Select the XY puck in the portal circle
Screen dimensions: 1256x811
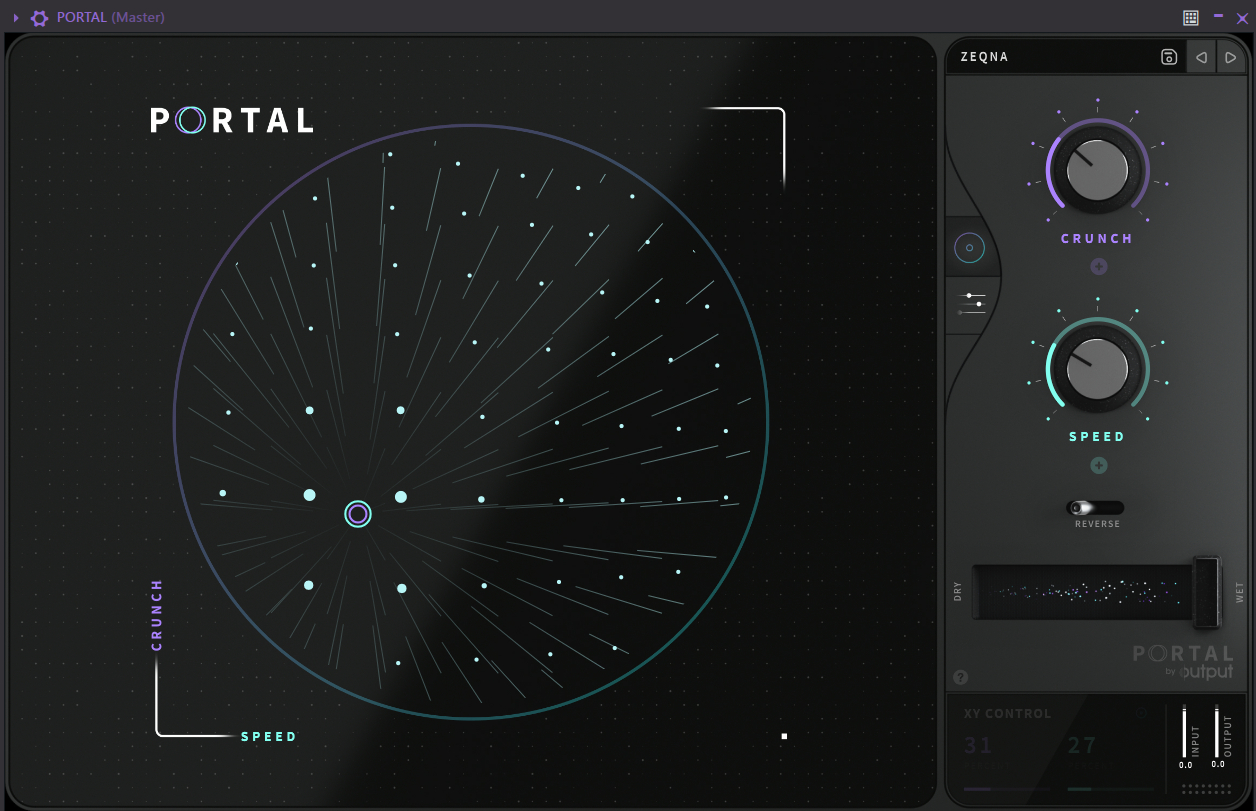coord(358,514)
